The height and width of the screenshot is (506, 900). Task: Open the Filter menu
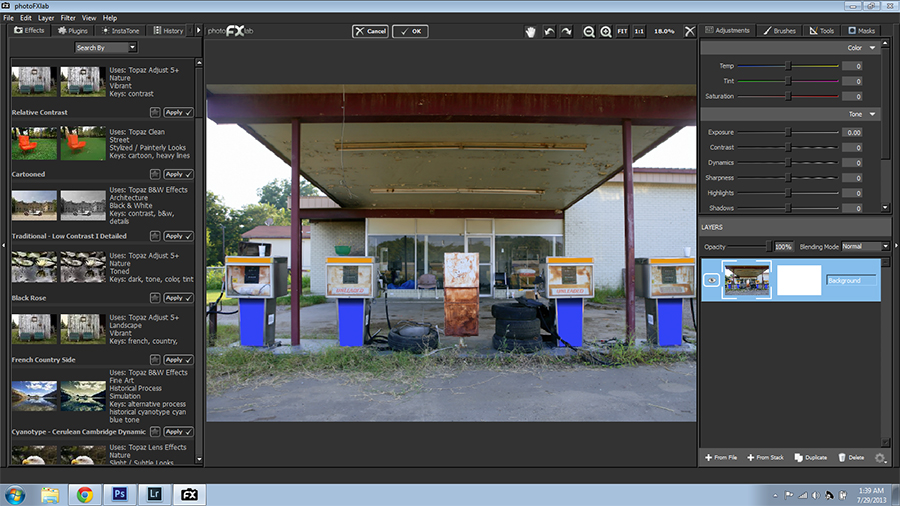point(67,18)
